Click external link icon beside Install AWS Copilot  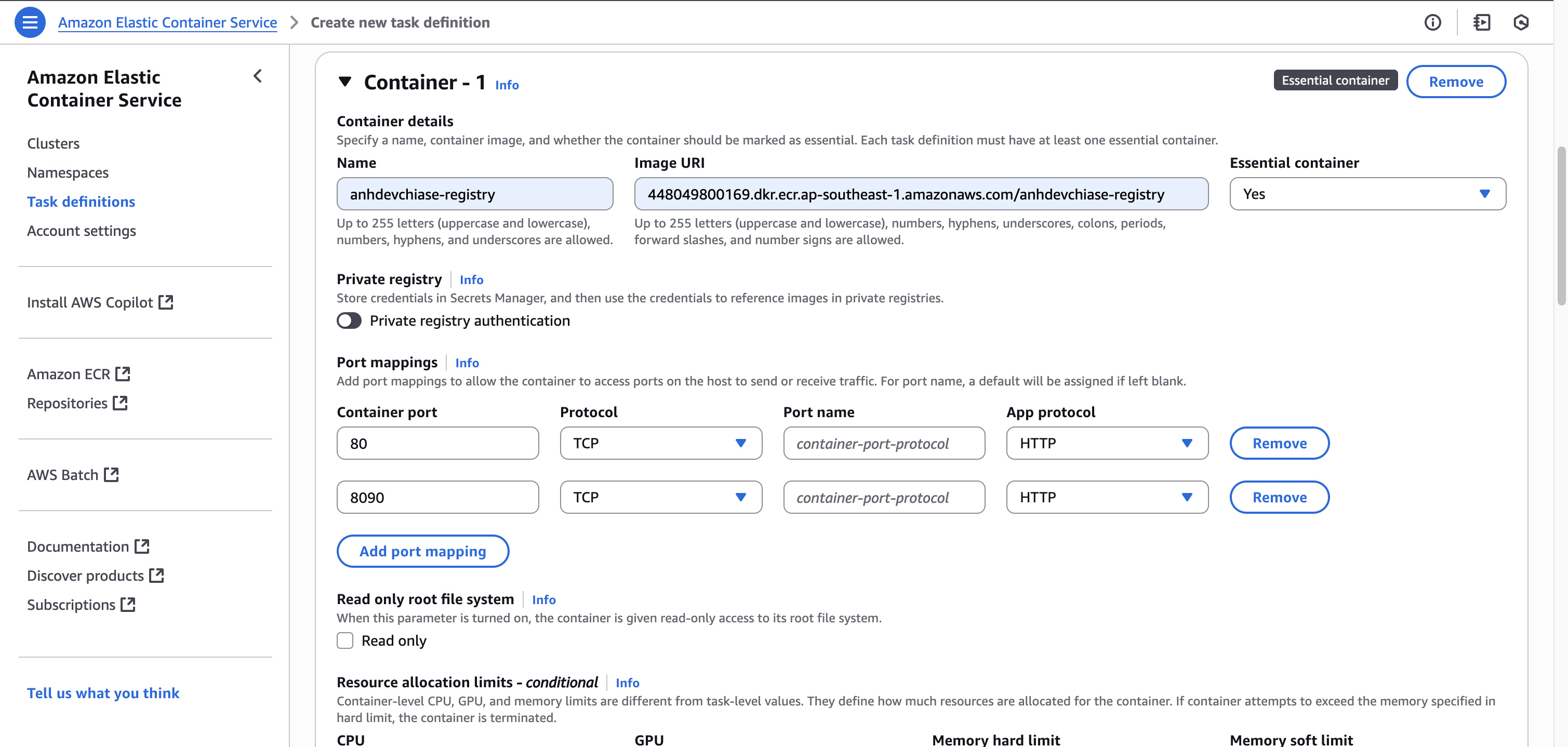coord(166,302)
